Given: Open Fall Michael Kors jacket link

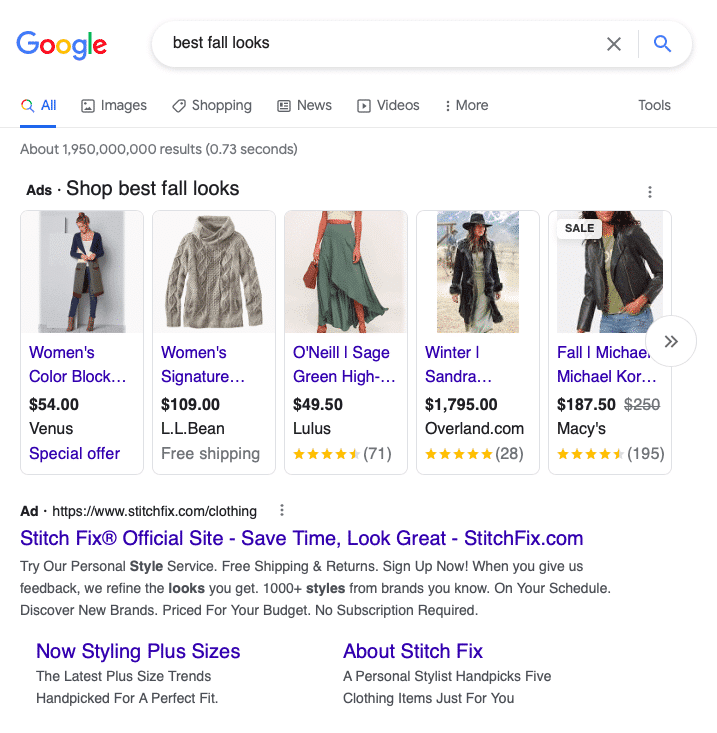Looking at the screenshot, I should tap(606, 364).
